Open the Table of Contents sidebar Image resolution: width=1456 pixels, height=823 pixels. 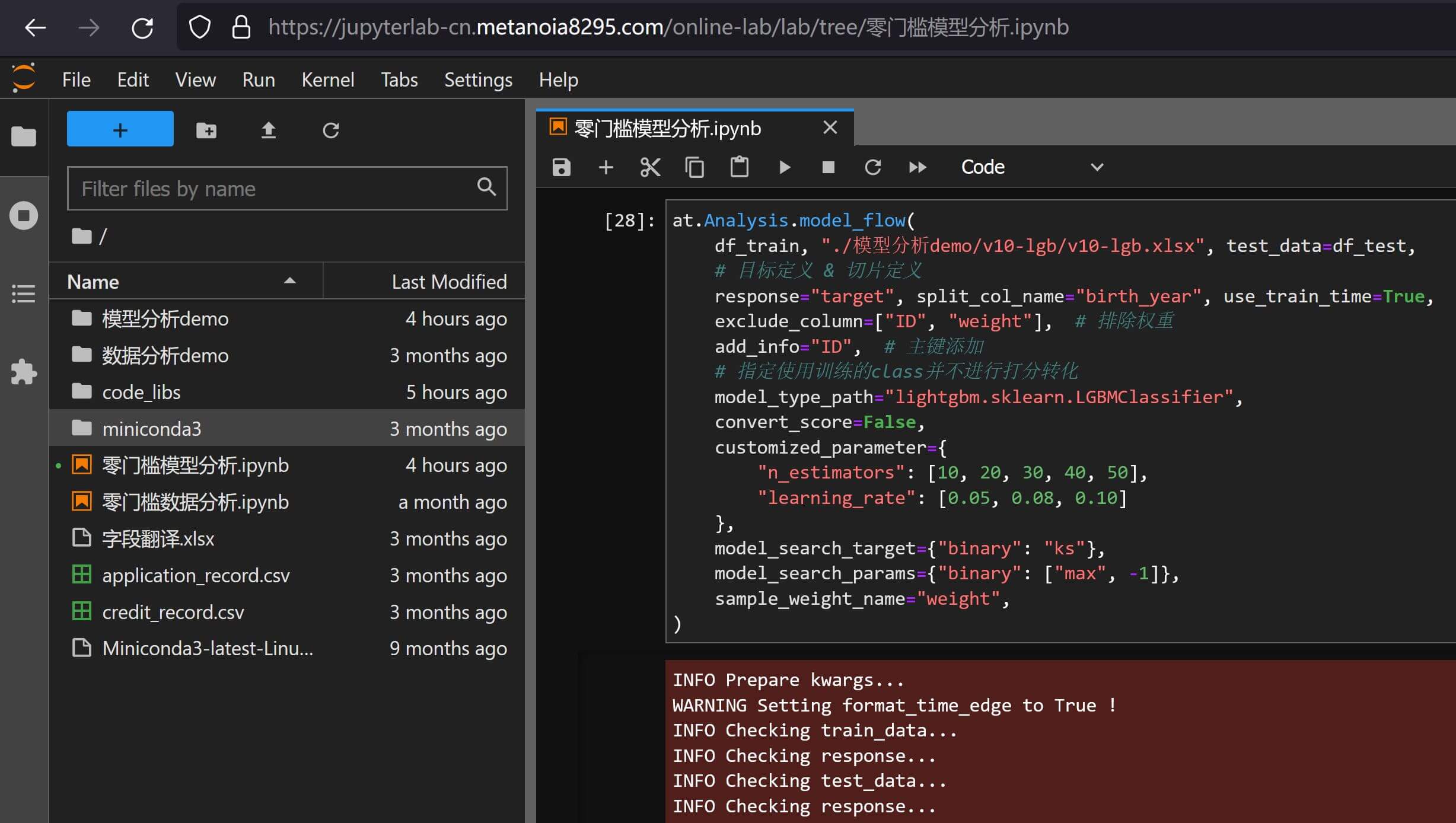[x=24, y=294]
